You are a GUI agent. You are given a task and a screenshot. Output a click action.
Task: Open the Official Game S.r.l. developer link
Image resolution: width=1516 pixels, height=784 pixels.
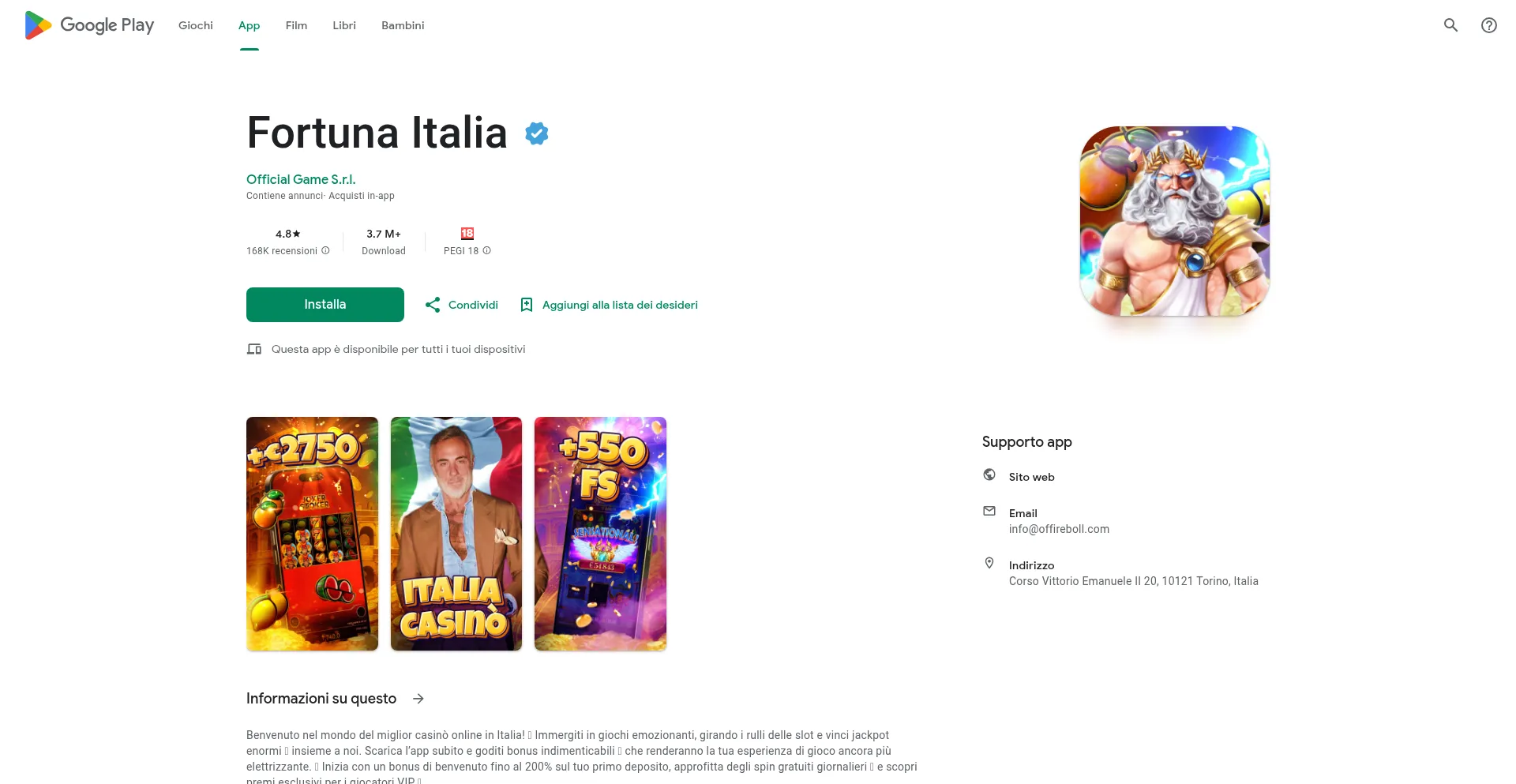pyautogui.click(x=301, y=179)
